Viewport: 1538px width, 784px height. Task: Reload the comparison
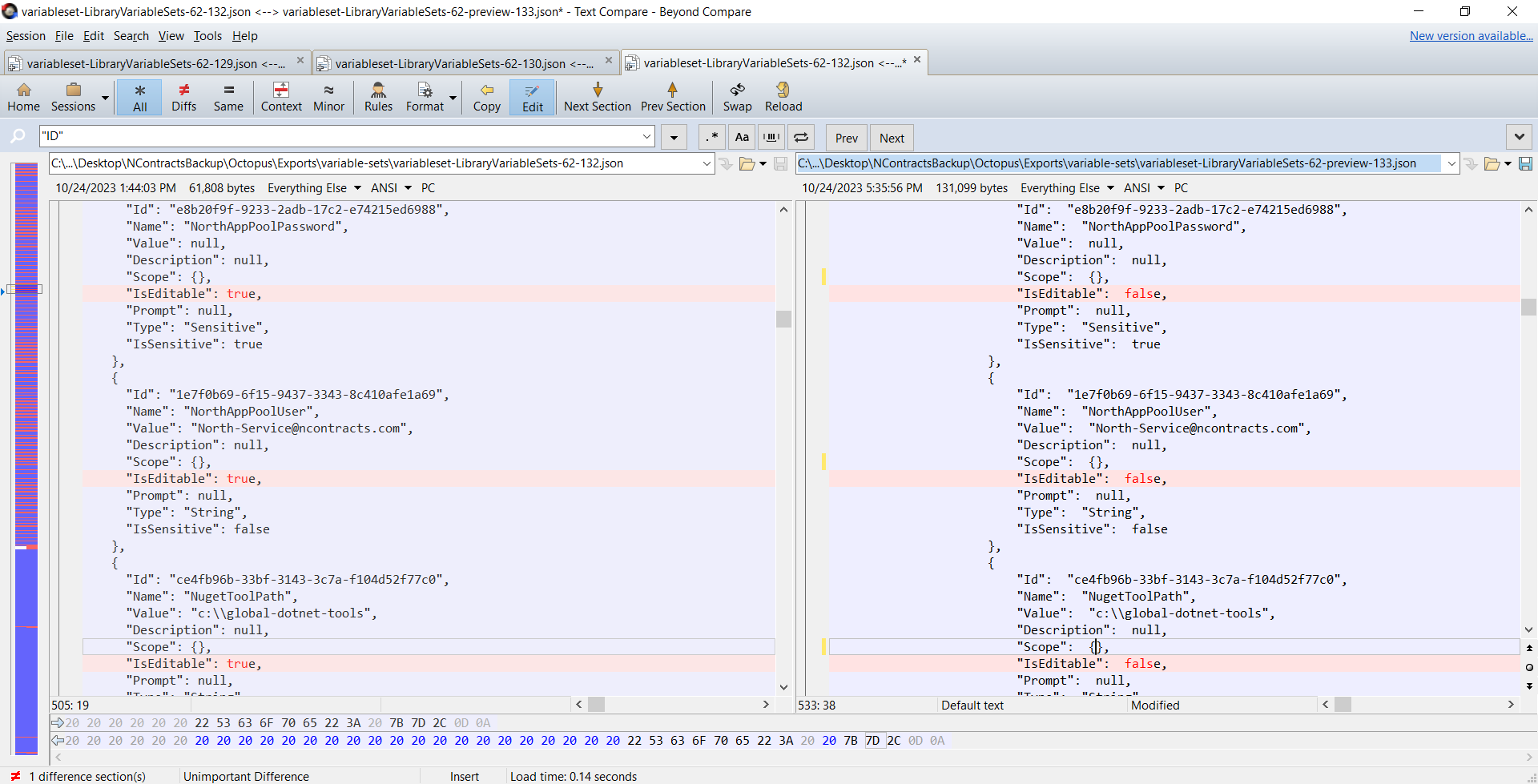[783, 97]
